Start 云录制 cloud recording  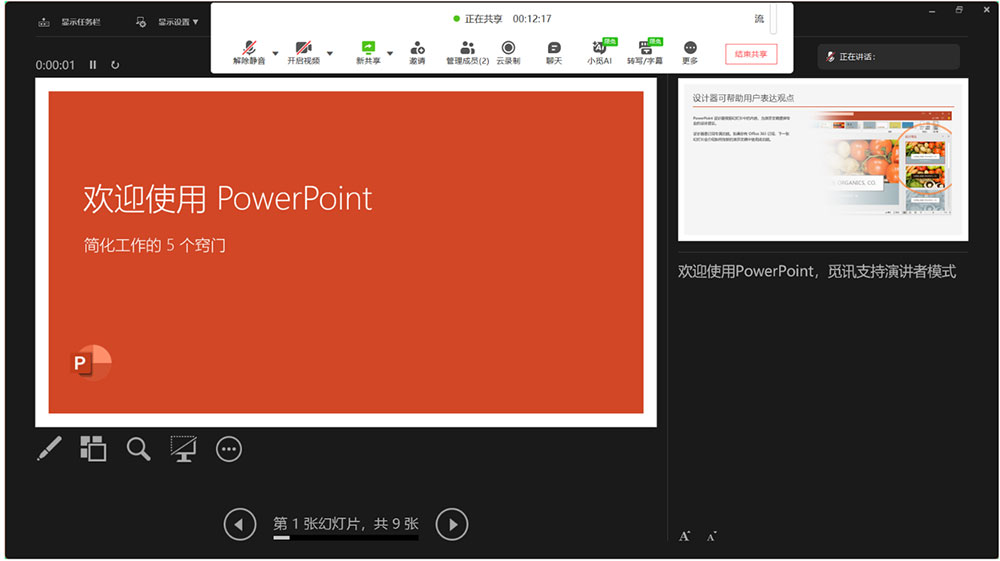coord(508,53)
